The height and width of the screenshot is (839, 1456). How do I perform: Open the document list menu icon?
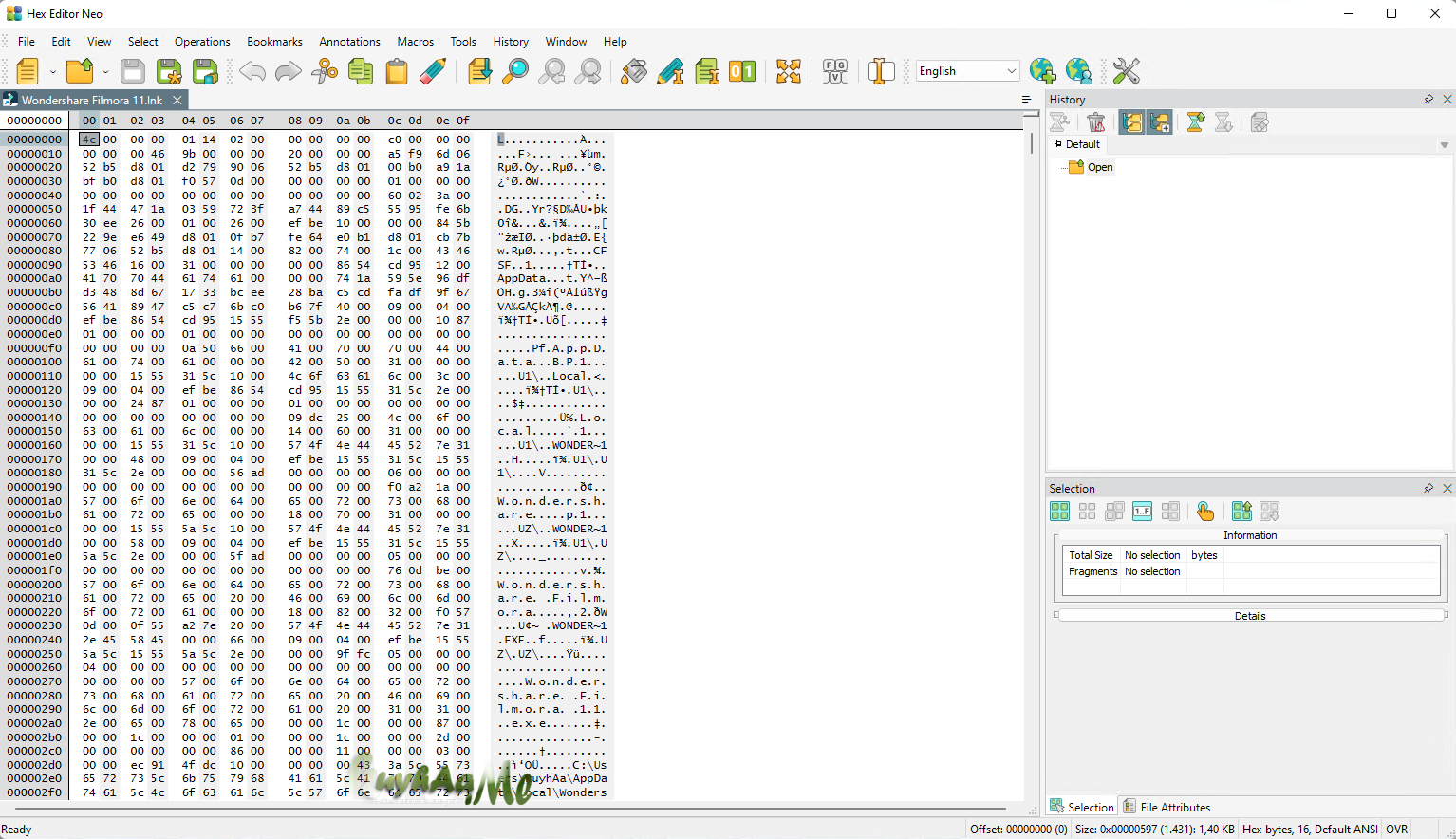1026,100
